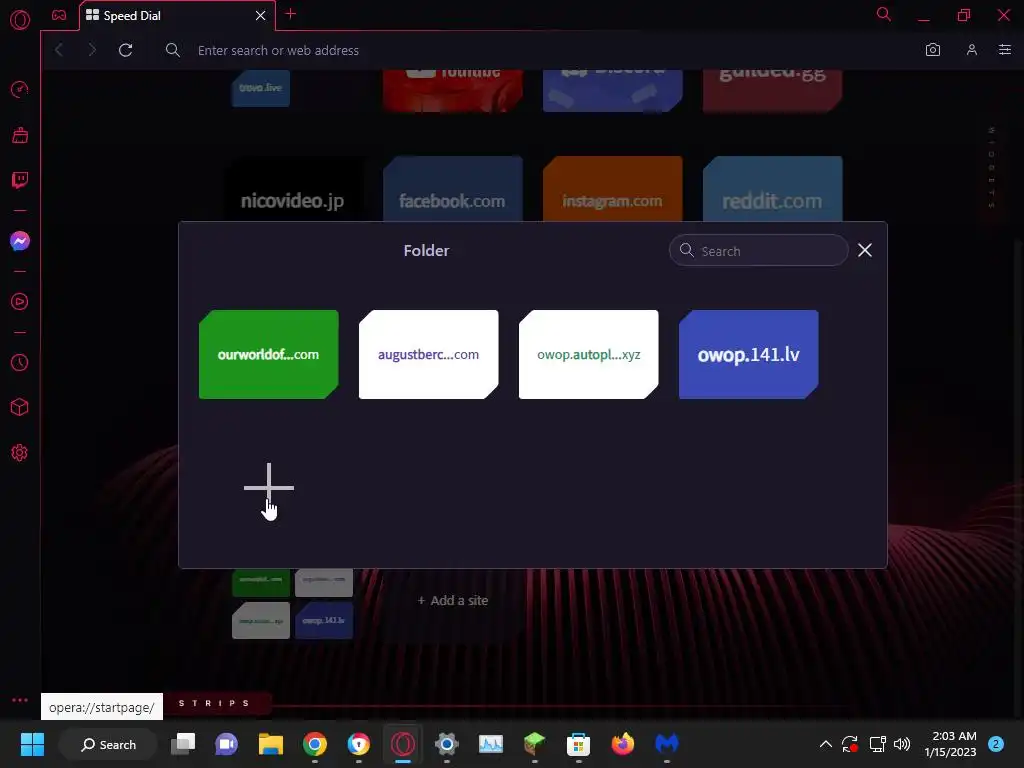Open augustberc...com tile in folder

tap(428, 354)
